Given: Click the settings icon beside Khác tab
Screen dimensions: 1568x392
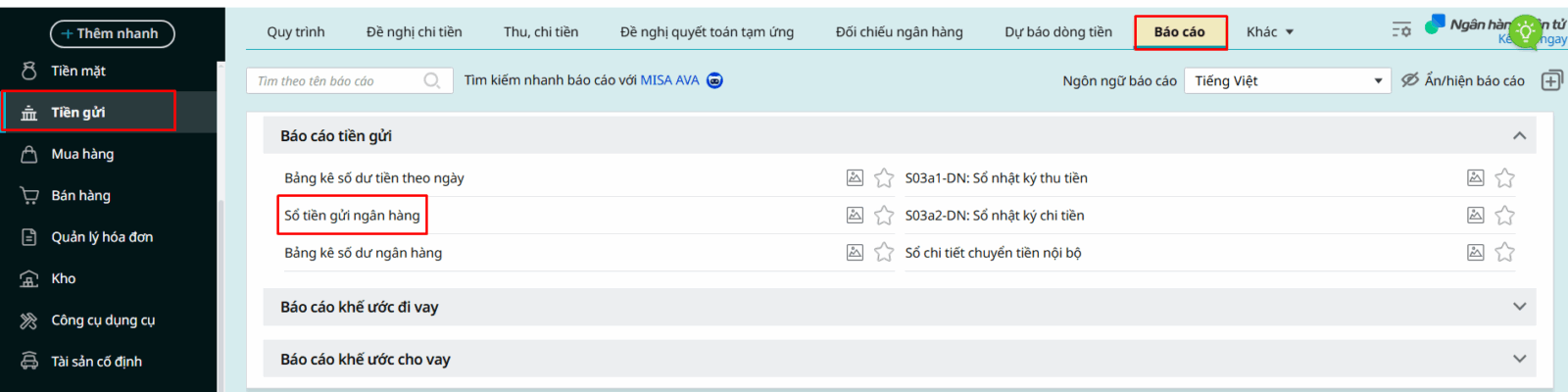Looking at the screenshot, I should point(1401,30).
